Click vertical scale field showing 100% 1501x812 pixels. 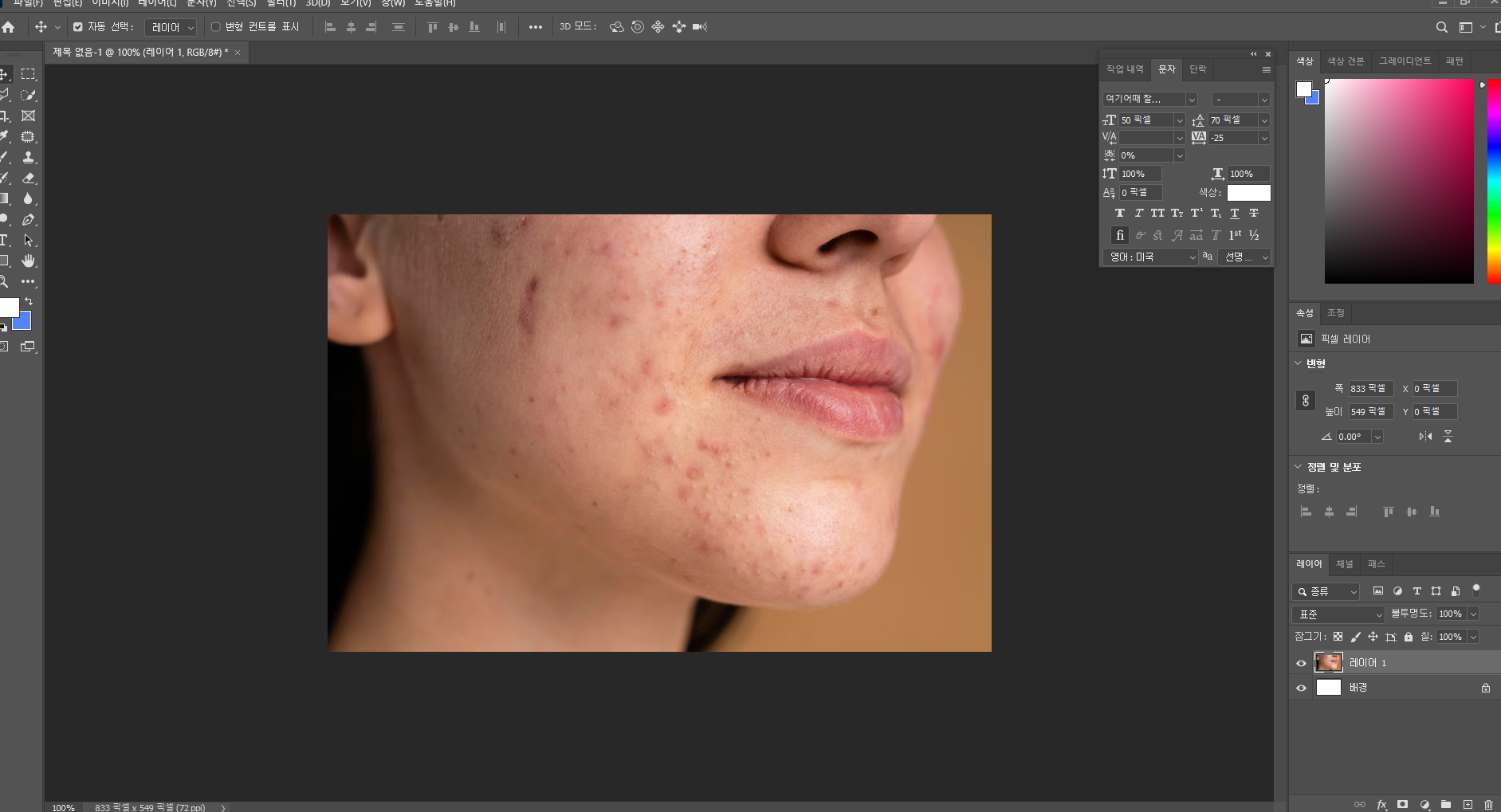pos(1140,174)
